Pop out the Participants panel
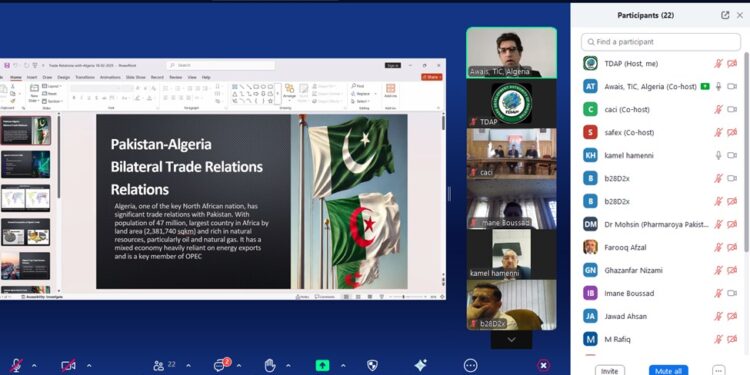Screen dimensions: 750x375 (x=725, y=15)
